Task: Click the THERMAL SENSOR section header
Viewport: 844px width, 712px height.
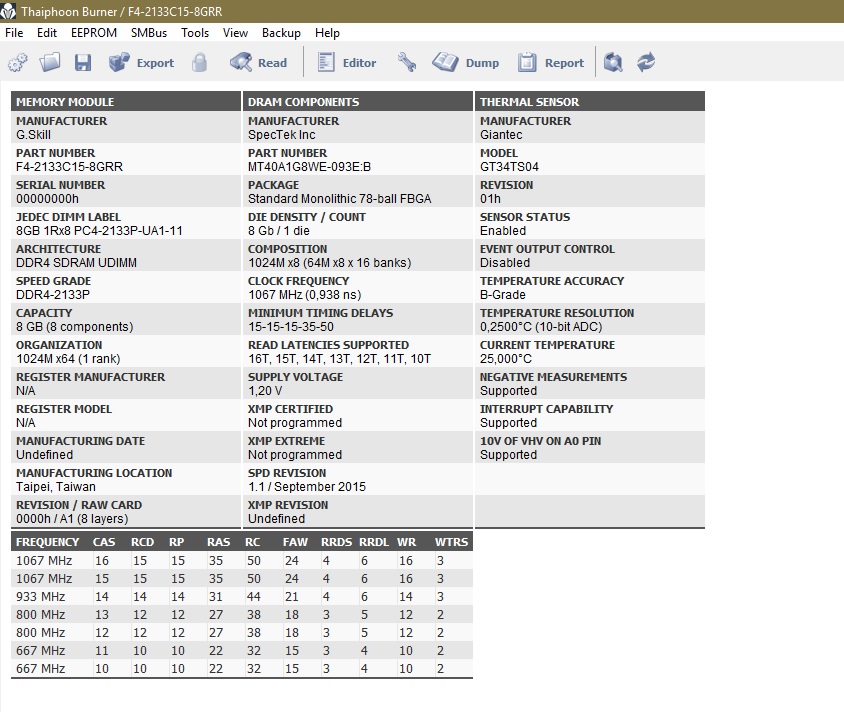Action: [x=589, y=102]
